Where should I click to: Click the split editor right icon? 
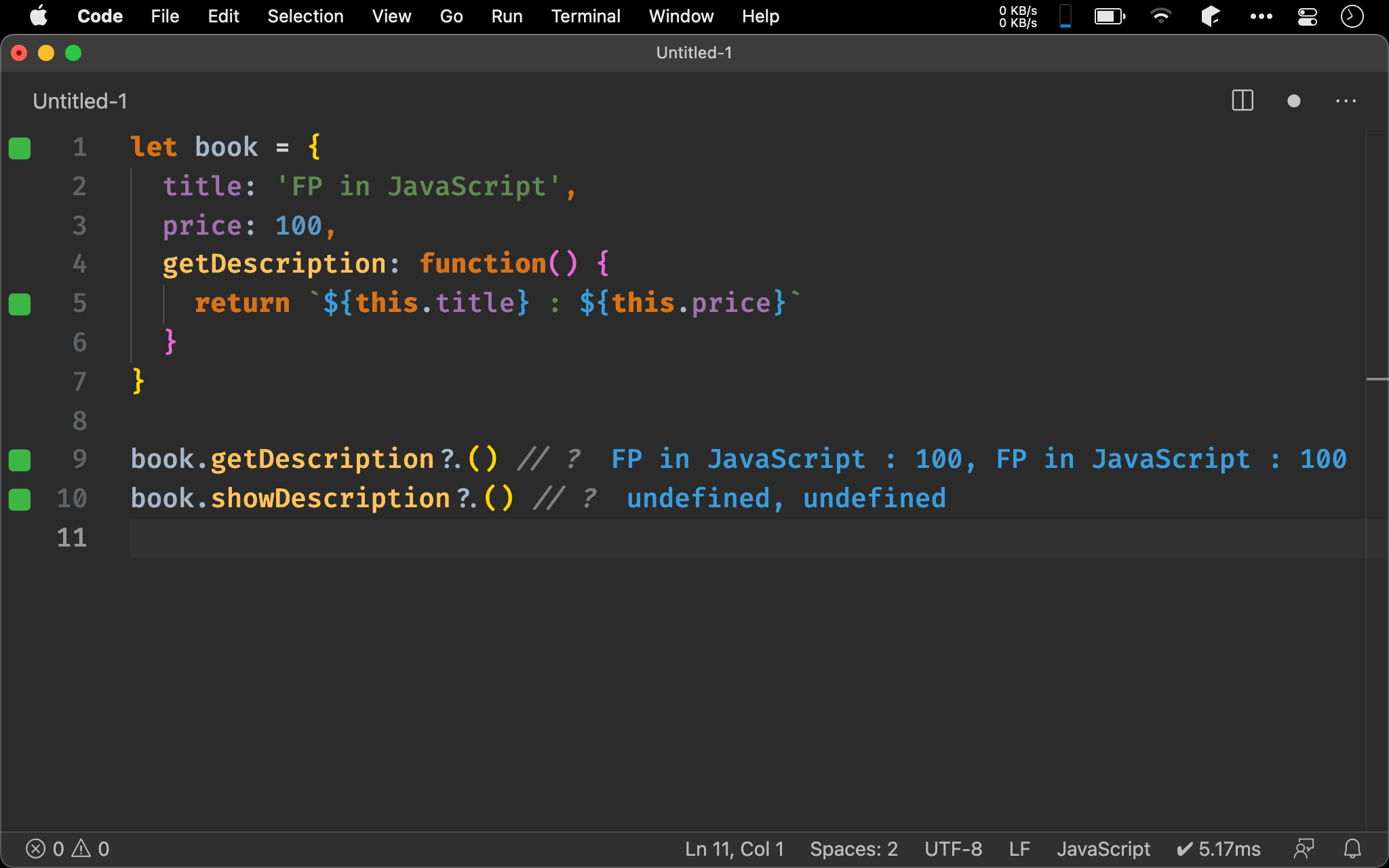pos(1242,101)
